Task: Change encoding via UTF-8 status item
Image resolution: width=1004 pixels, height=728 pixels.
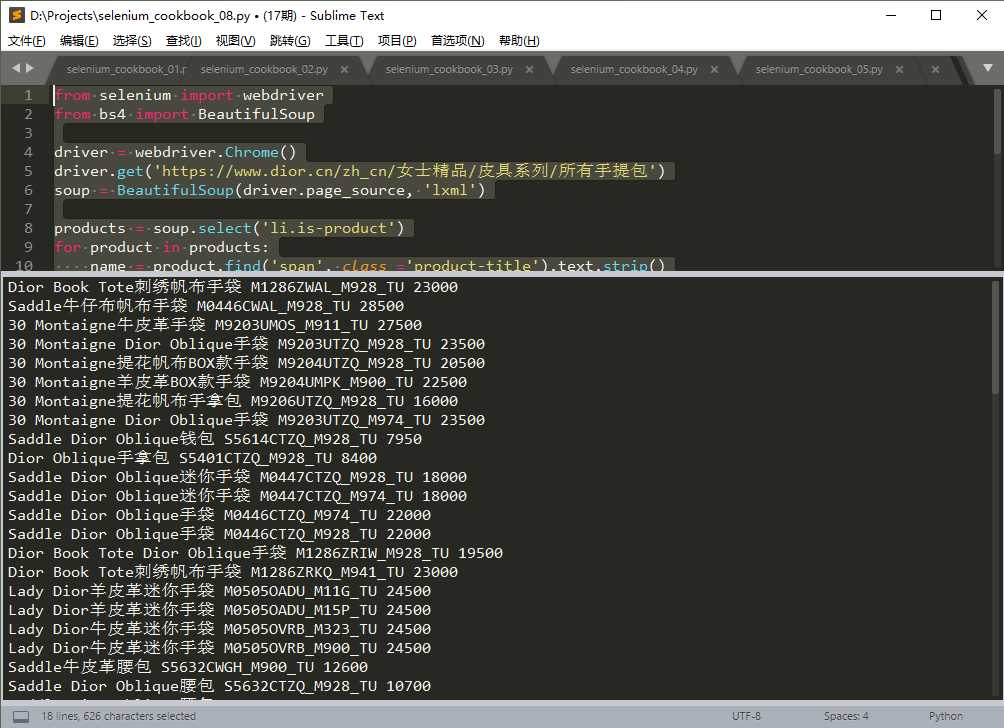Action: 746,716
